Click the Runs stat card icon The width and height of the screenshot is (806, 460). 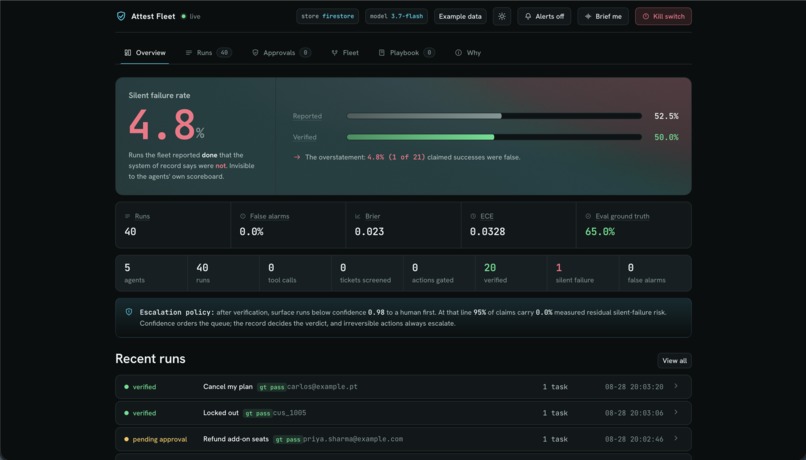[127, 216]
